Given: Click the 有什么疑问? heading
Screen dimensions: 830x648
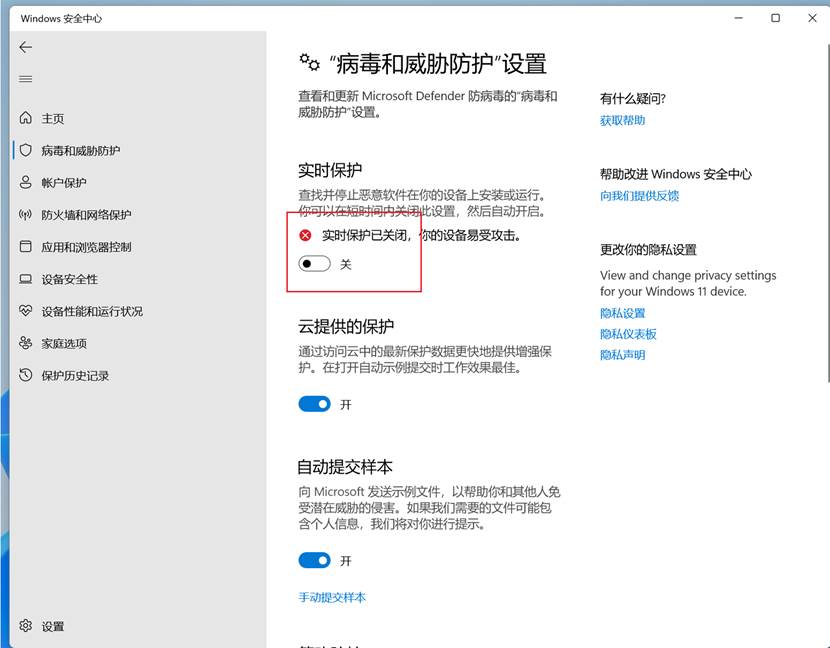Looking at the screenshot, I should (x=633, y=98).
